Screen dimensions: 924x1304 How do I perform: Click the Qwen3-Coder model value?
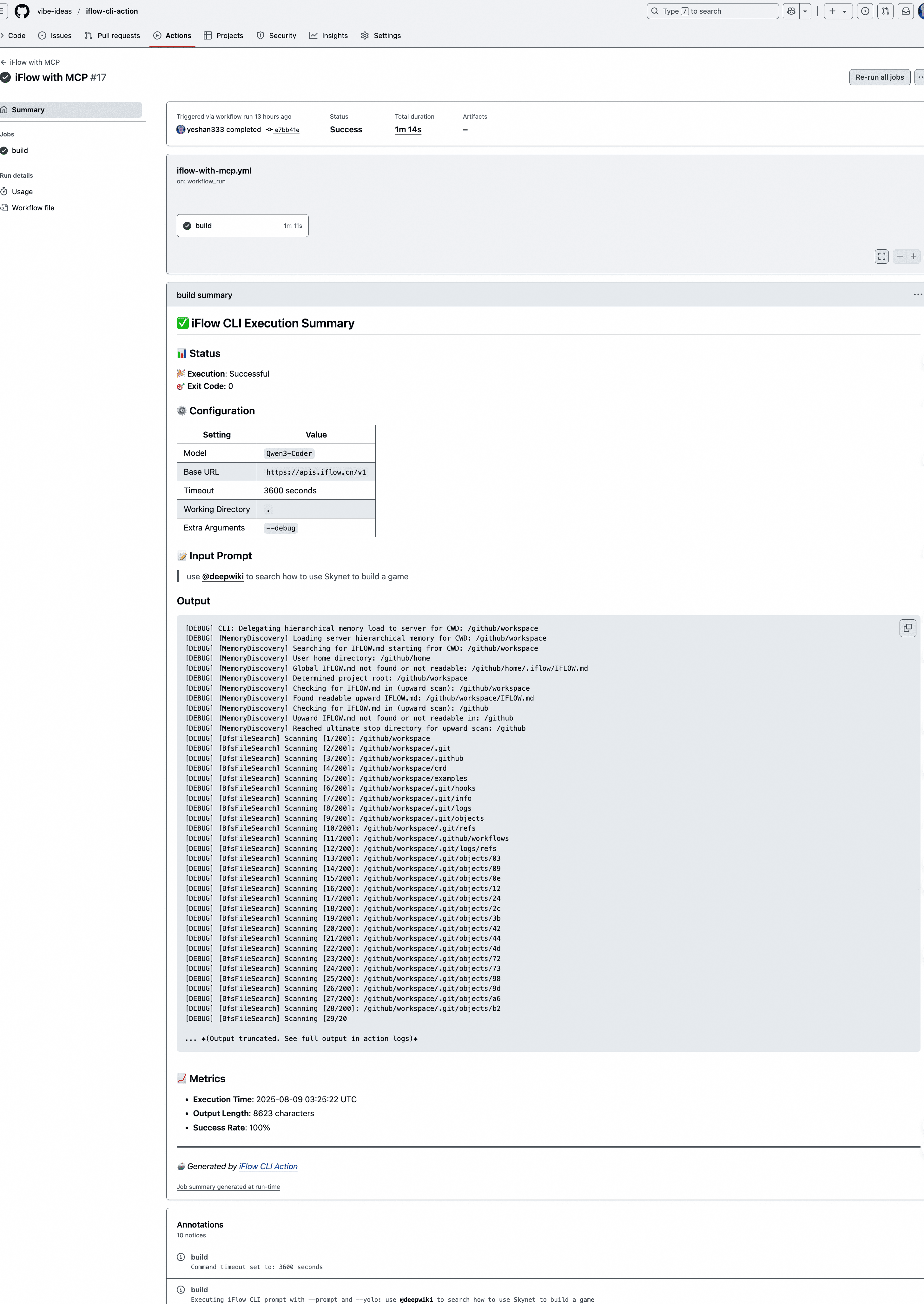(x=289, y=453)
